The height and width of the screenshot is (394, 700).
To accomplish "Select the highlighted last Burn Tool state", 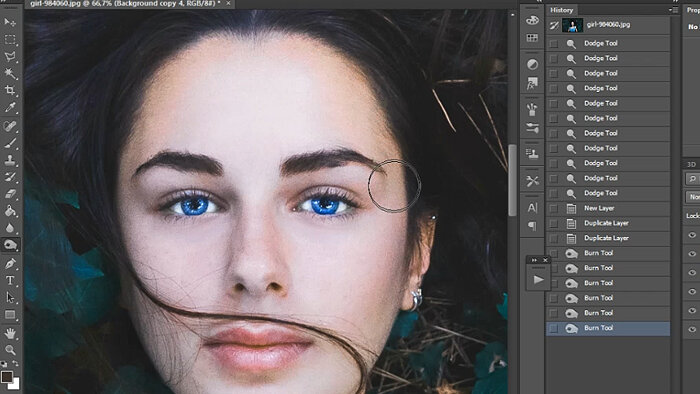I will coord(608,328).
